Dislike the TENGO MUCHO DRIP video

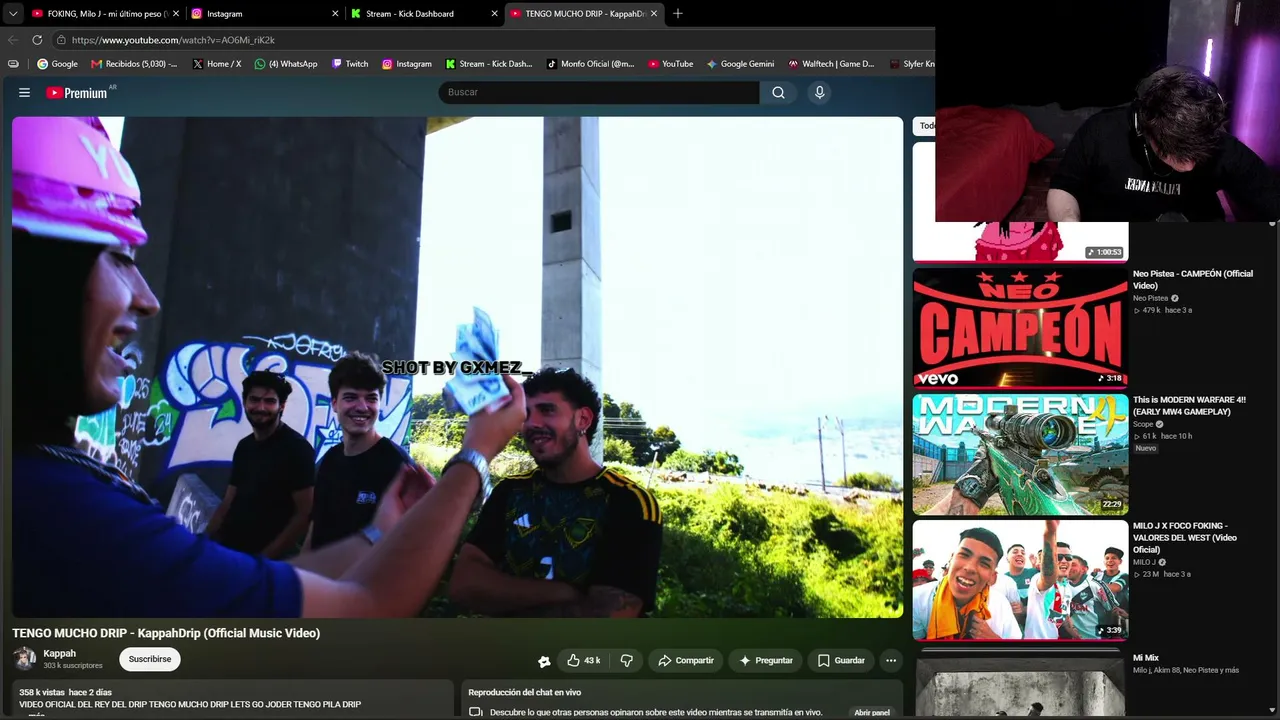(627, 660)
